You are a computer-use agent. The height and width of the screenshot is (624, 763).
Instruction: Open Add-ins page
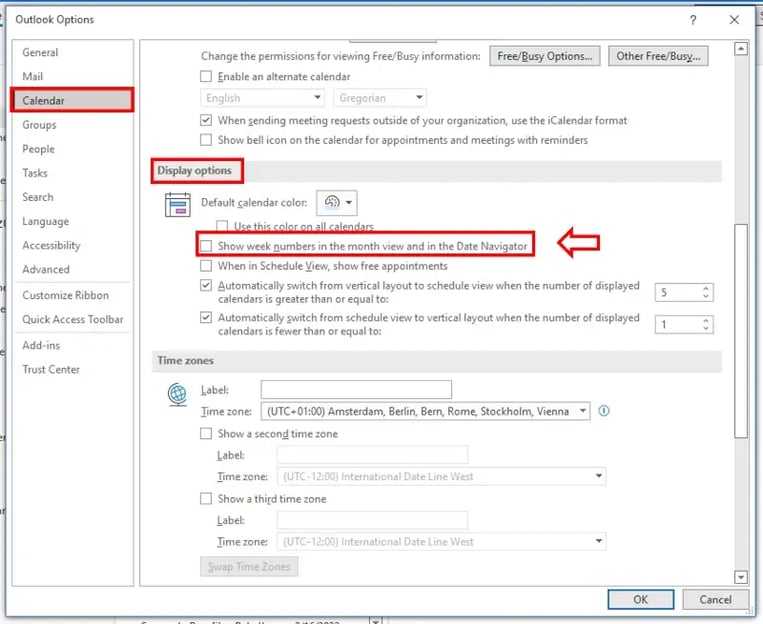(73, 345)
